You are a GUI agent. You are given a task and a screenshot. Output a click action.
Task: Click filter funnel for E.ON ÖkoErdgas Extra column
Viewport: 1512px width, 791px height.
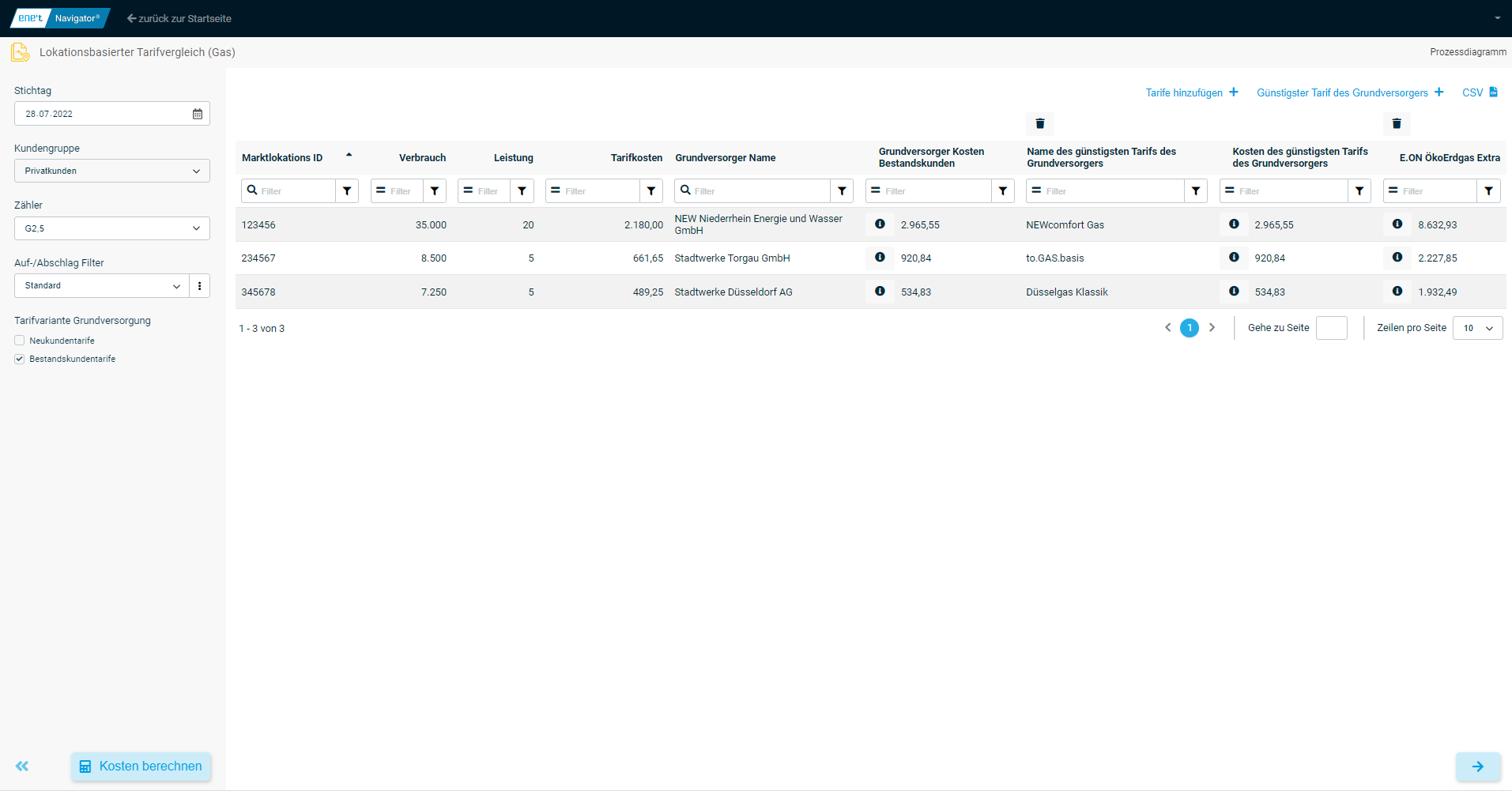(x=1489, y=190)
